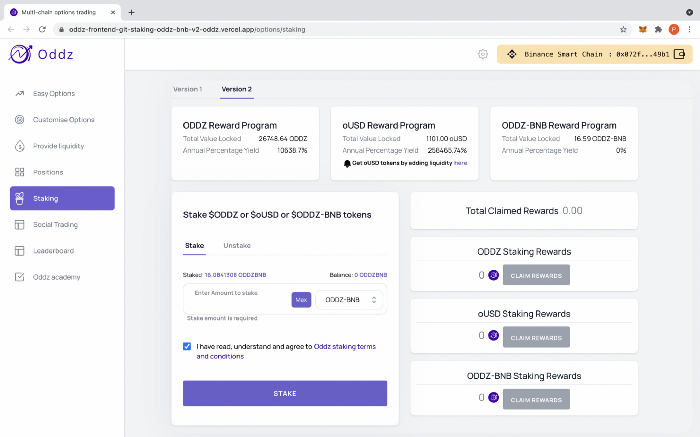The width and height of the screenshot is (700, 437).
Task: Claim rewards for oUSD Staking
Action: (x=536, y=337)
